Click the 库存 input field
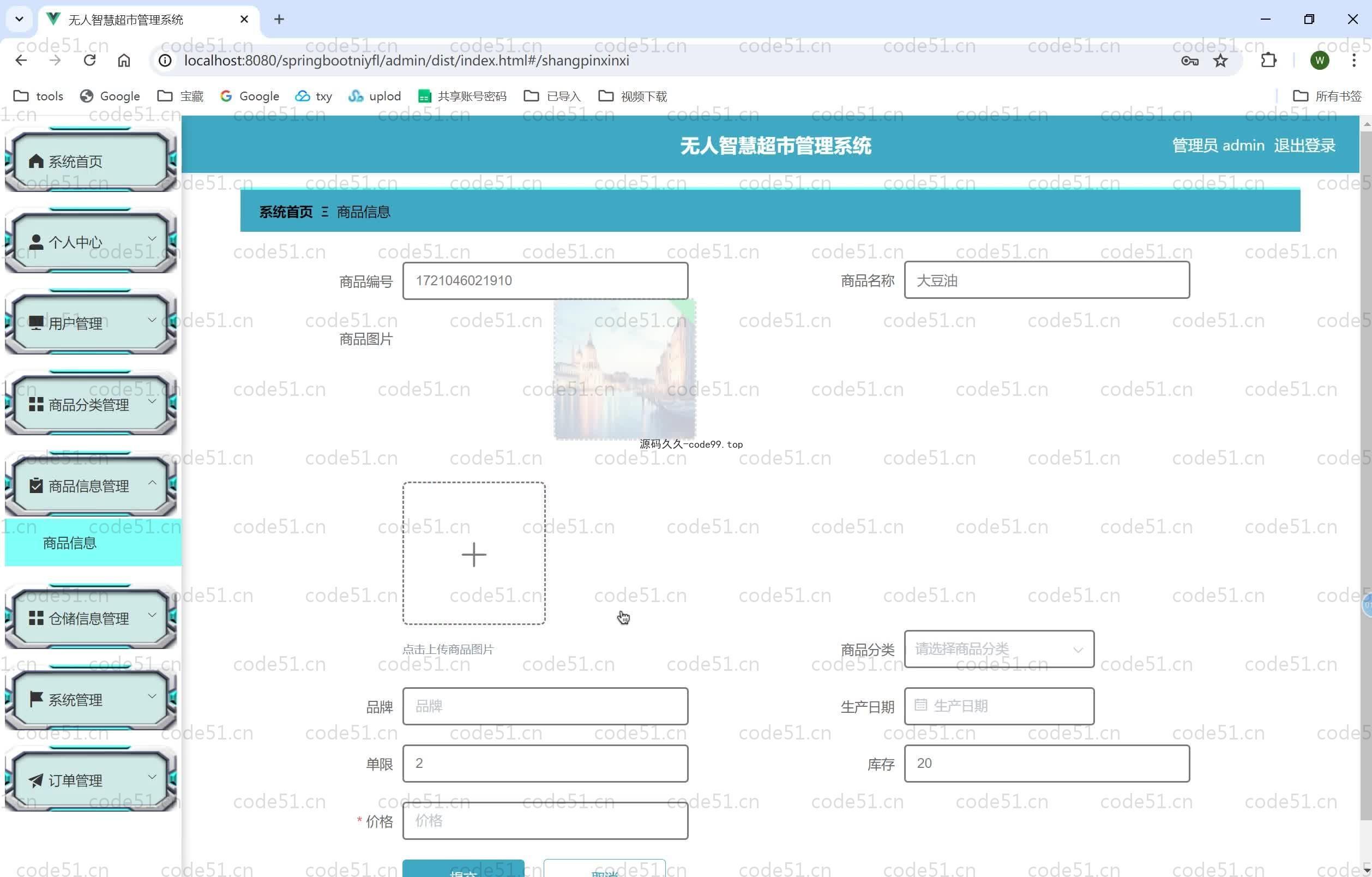Image resolution: width=1372 pixels, height=877 pixels. (1046, 763)
